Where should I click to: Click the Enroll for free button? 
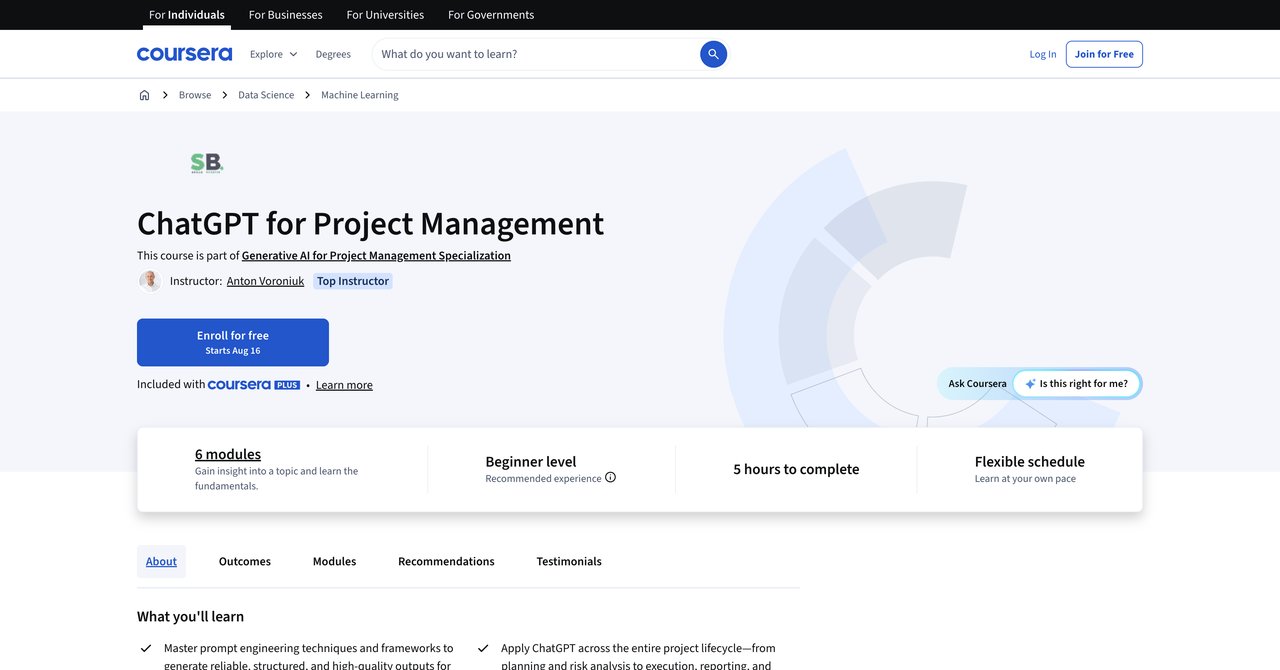[x=233, y=343]
